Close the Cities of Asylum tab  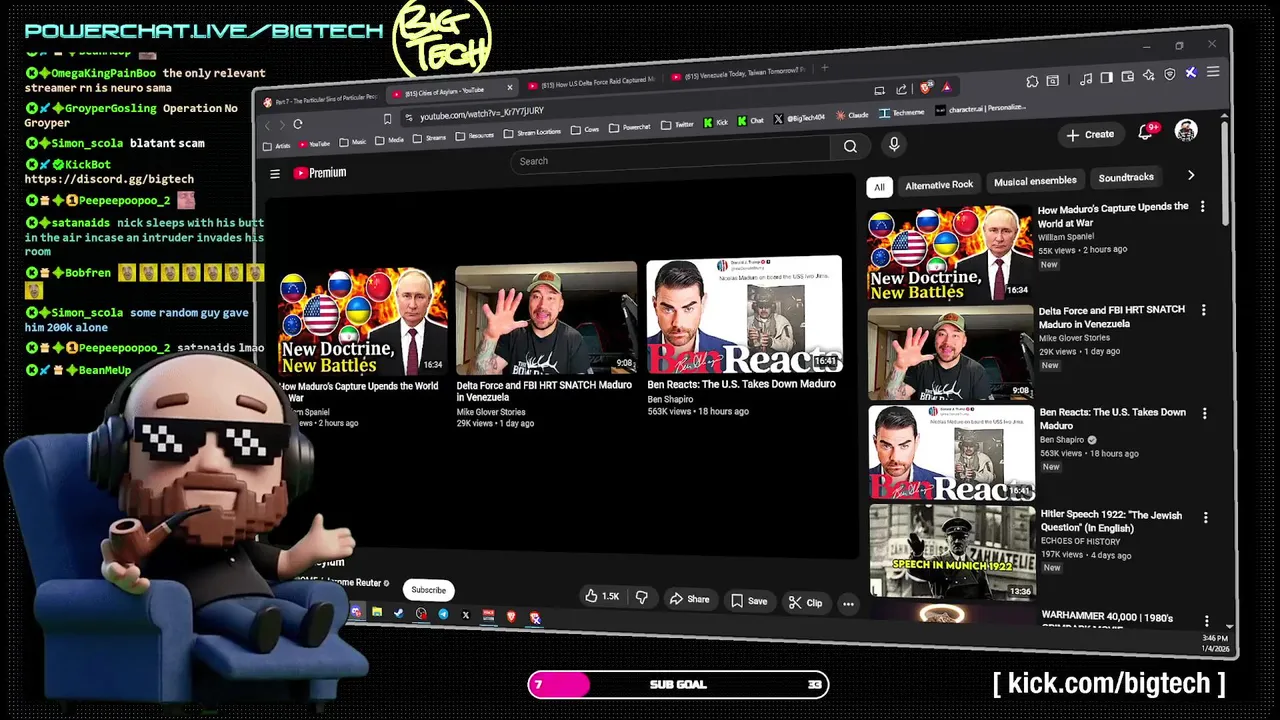tap(510, 88)
